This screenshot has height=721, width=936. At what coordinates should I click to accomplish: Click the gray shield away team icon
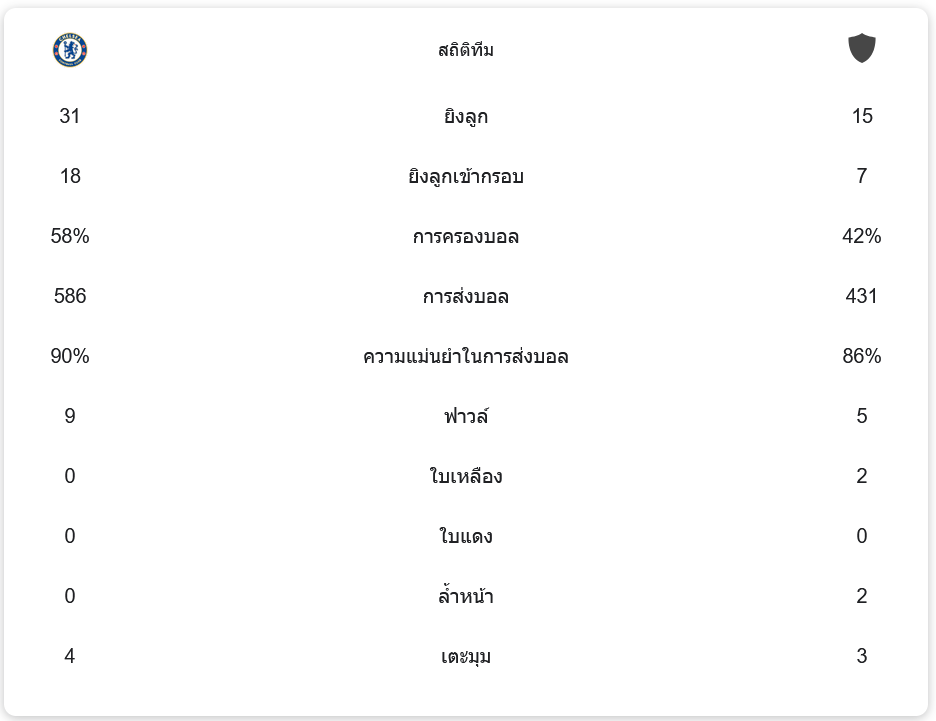(x=862, y=48)
